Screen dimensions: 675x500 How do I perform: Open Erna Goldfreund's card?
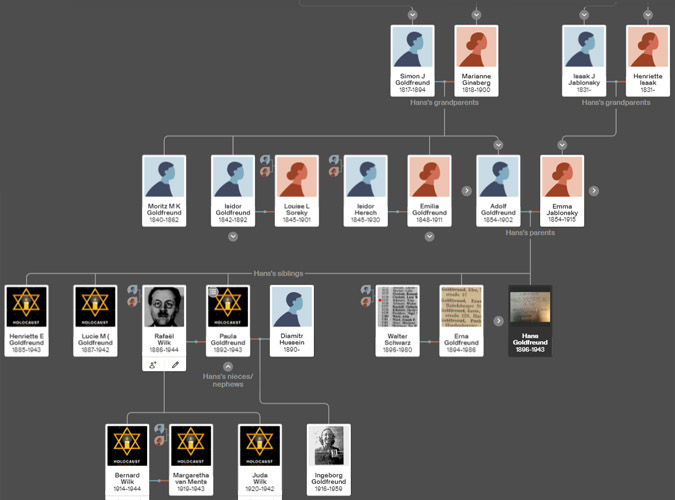461,321
